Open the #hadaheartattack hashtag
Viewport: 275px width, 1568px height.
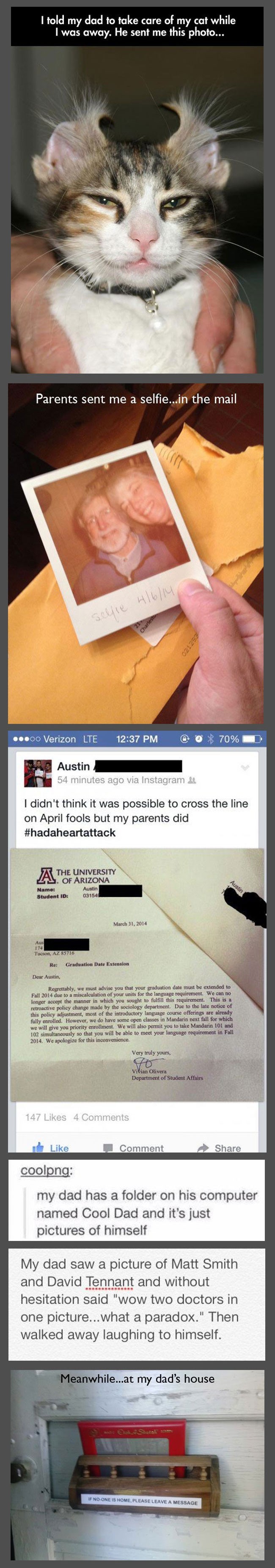pos(70,832)
